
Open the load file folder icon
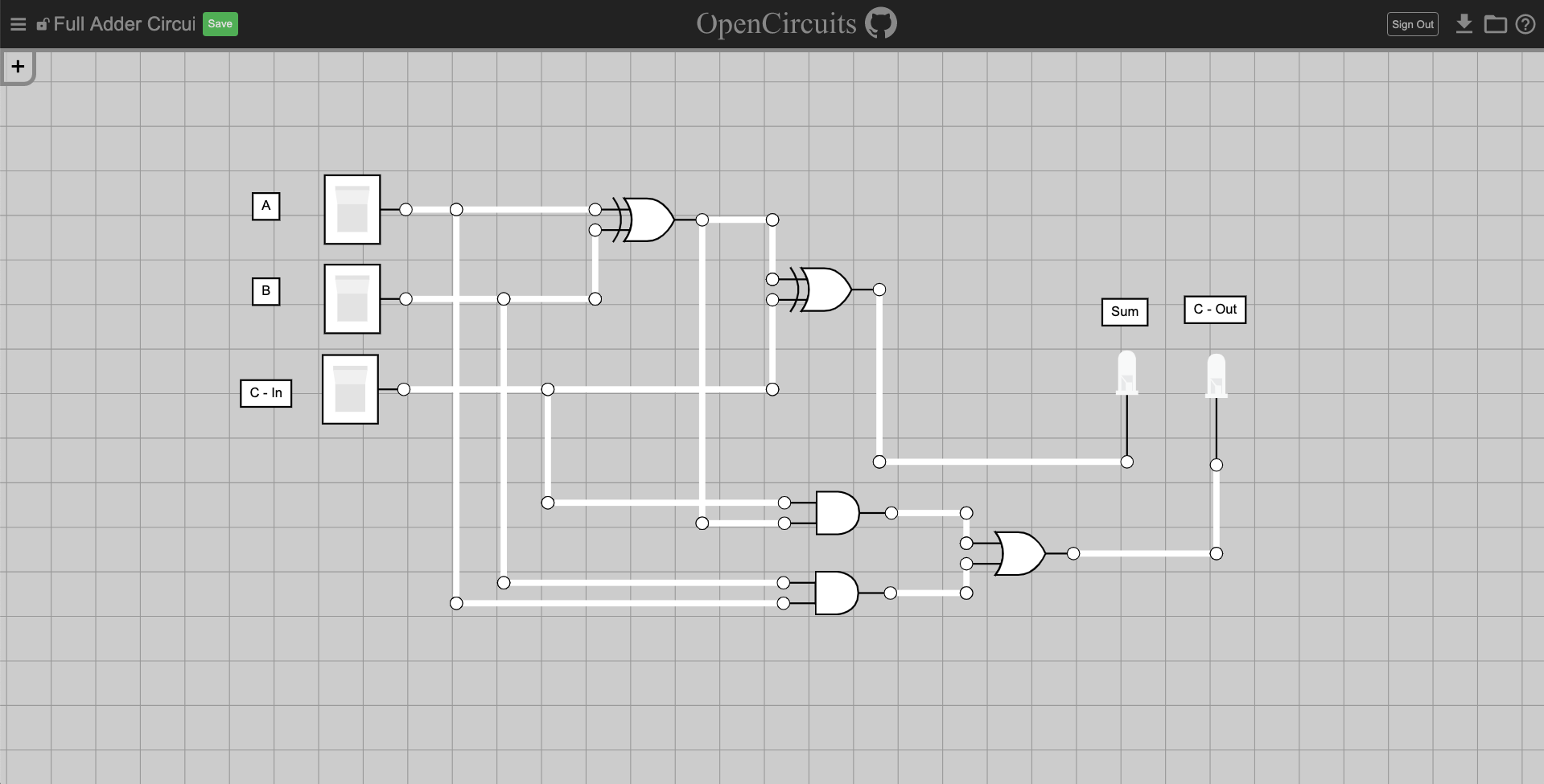coord(1495,24)
